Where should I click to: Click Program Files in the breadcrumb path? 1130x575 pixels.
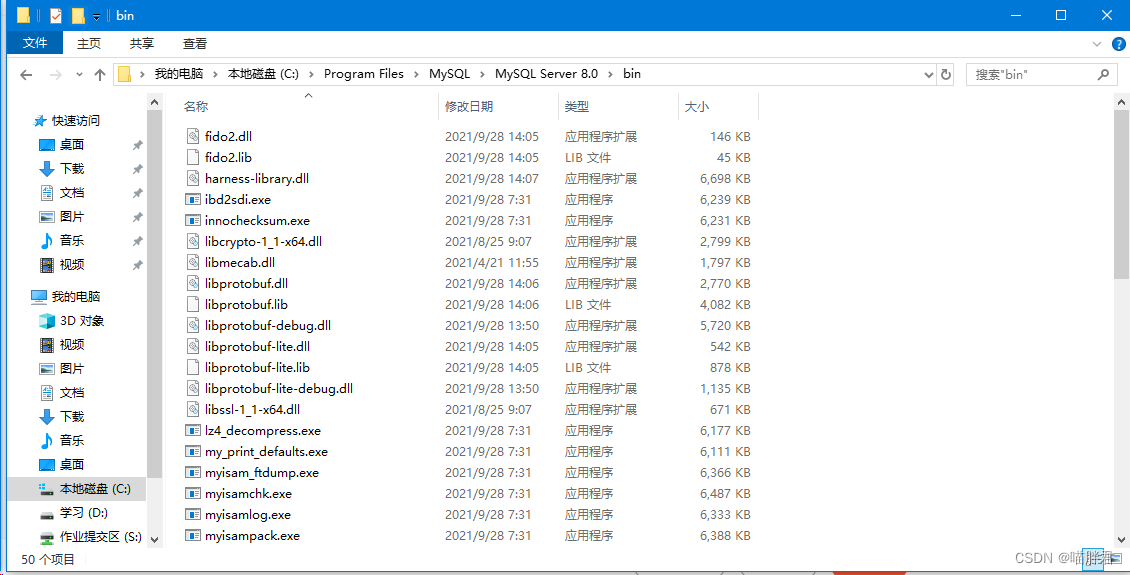tap(364, 73)
